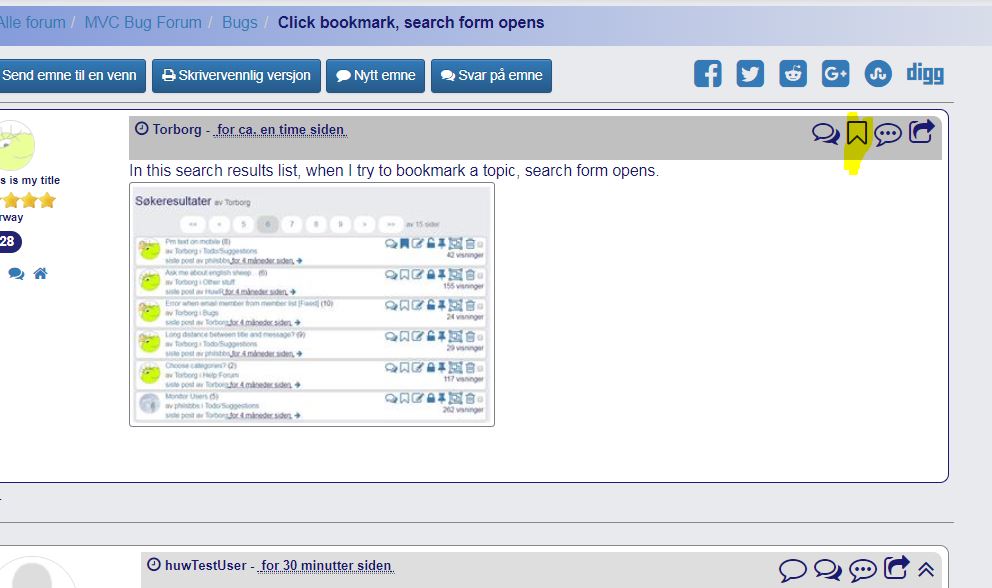Viewport: 992px width, 588px height.
Task: Click the Google Plus share icon
Action: point(835,74)
